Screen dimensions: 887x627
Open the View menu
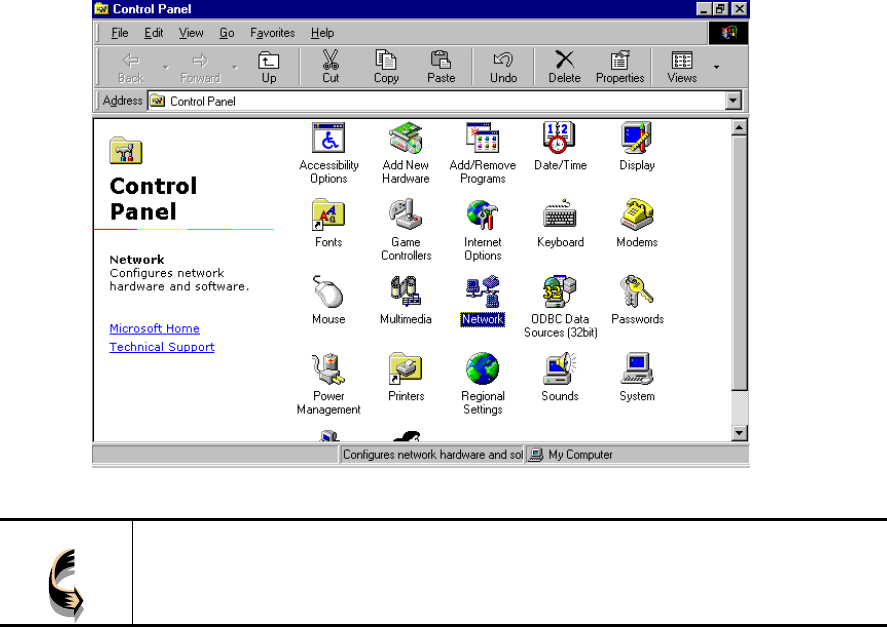point(191,33)
